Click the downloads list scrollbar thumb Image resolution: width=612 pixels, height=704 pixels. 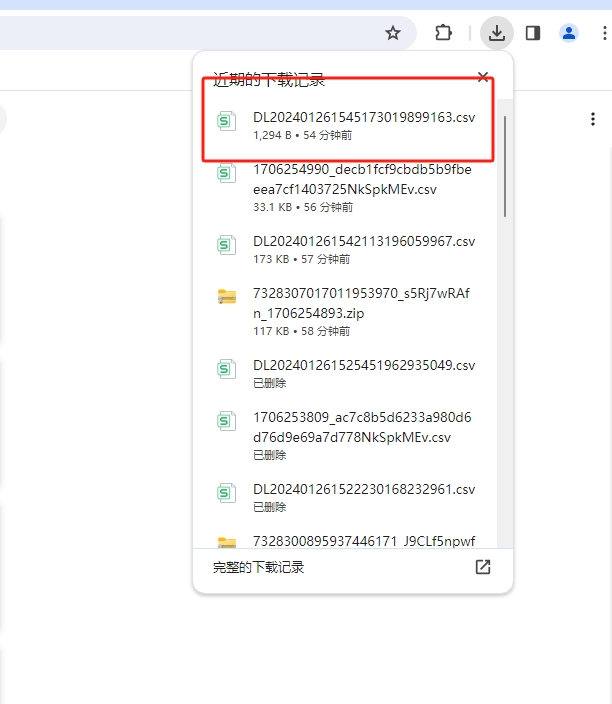(x=505, y=166)
